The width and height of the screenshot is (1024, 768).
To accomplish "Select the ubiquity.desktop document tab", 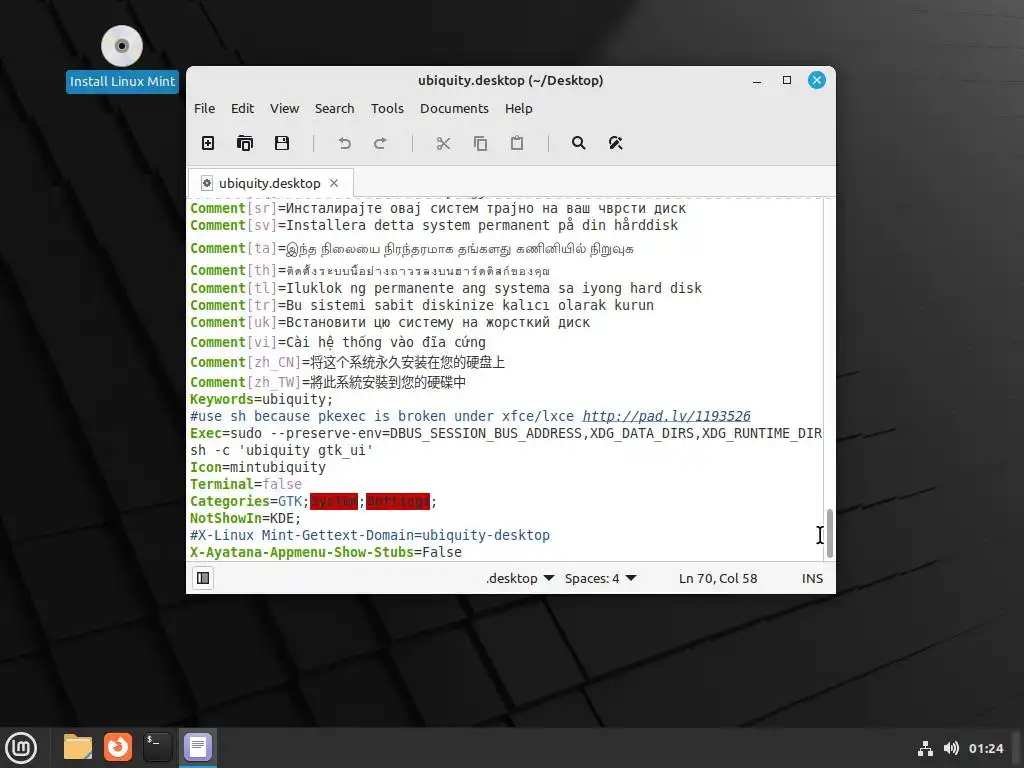I will tap(270, 184).
